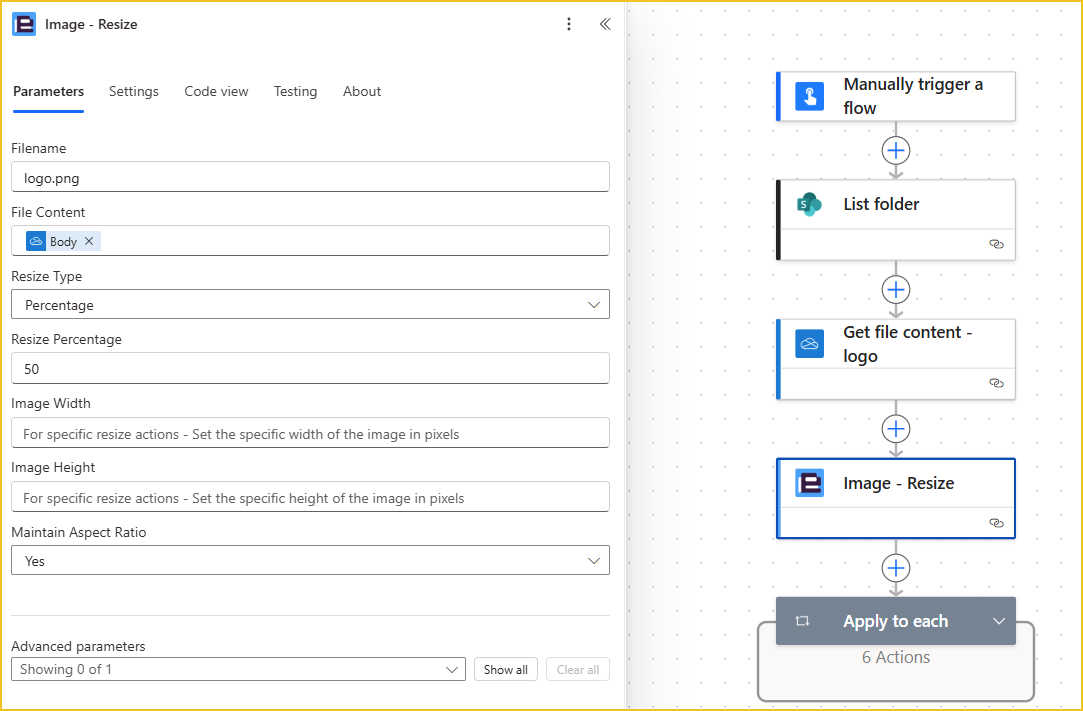1083x711 pixels.
Task: Collapse the Apply to each chevron
Action: 998,621
